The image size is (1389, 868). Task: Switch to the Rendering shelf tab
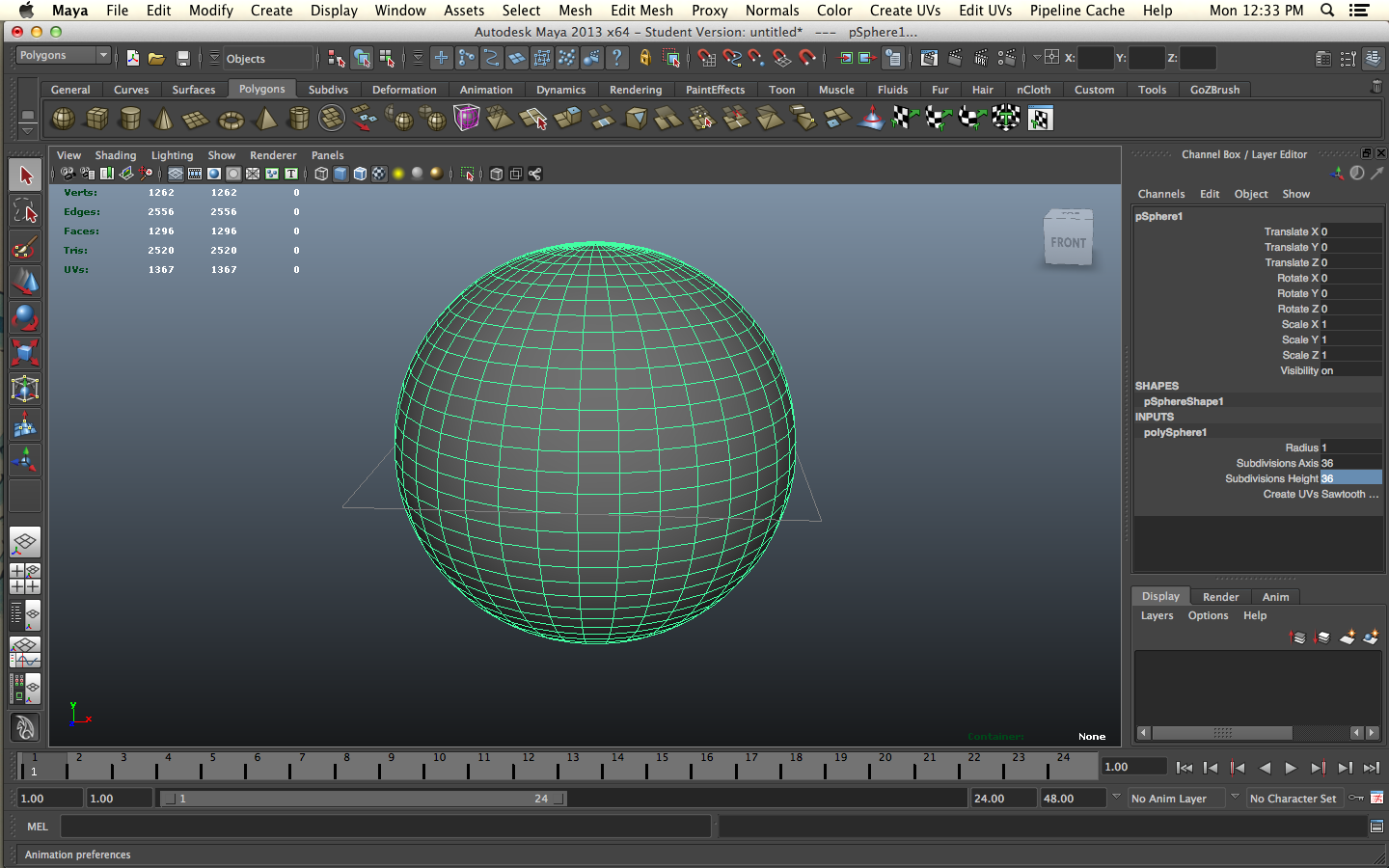tap(636, 89)
